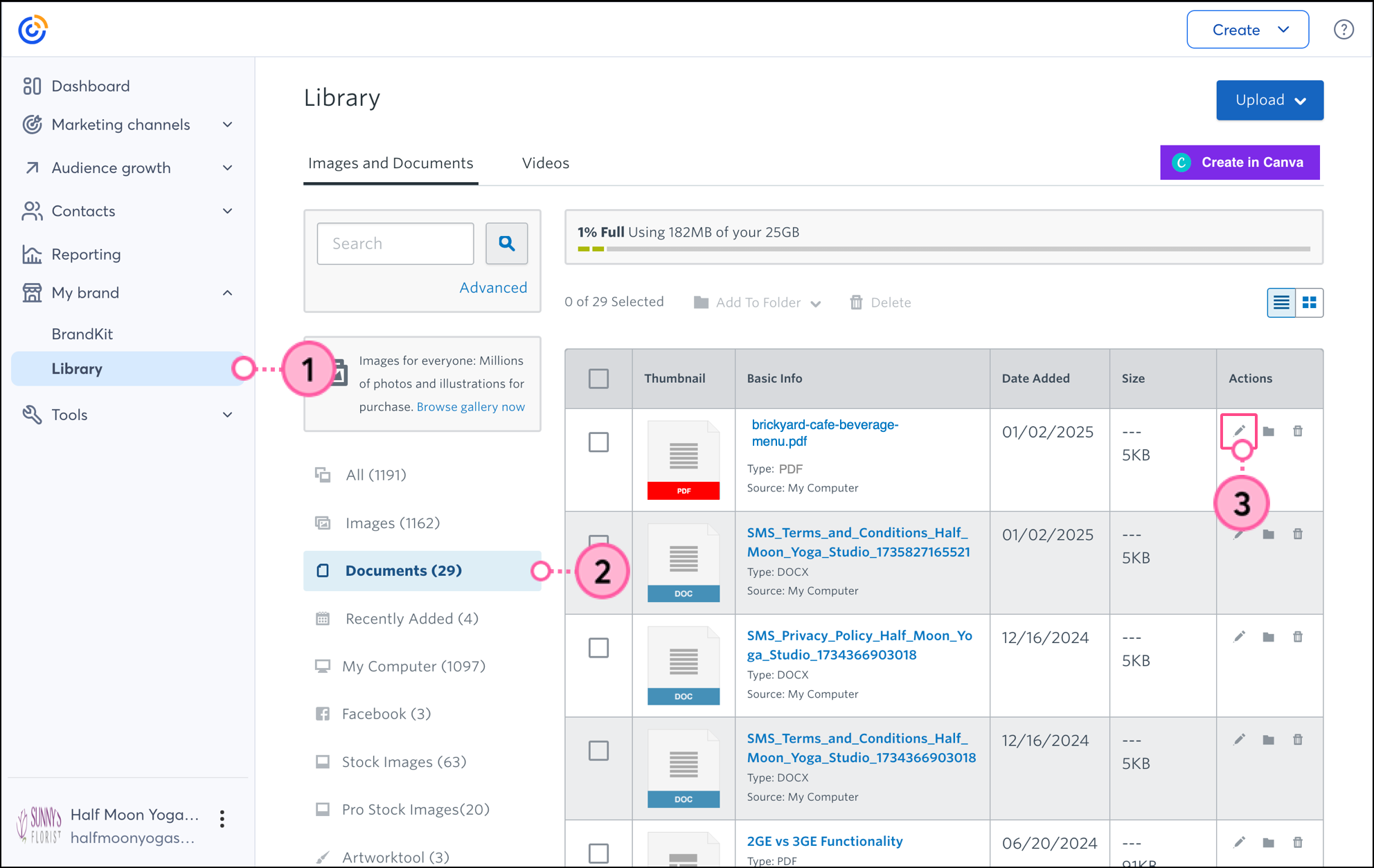Check the brickyard-cafe-beverage-menu.pdf checkbox
The image size is (1374, 868).
598,442
